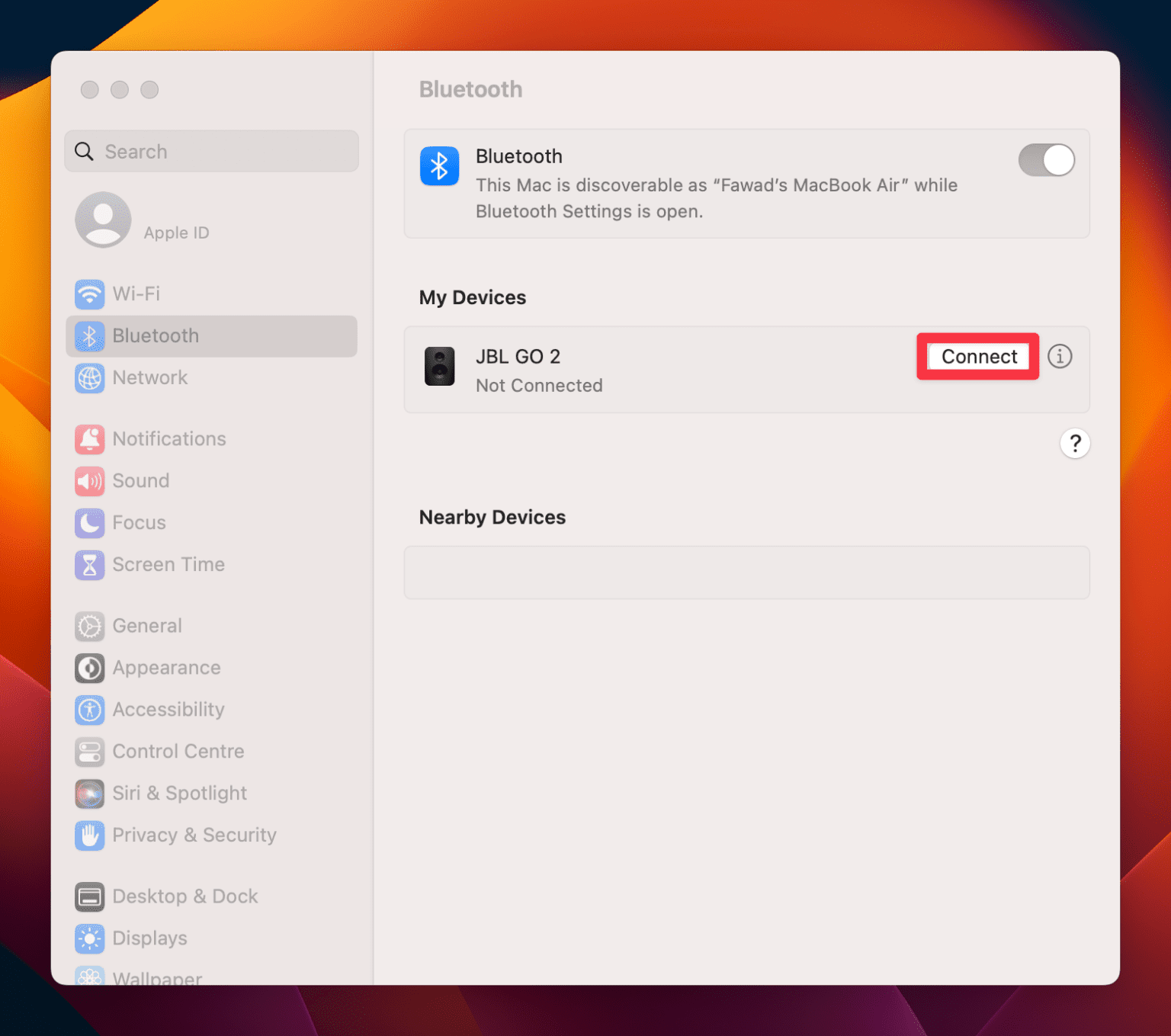Open General settings
Viewport: 1171px width, 1036px height.
[x=146, y=625]
